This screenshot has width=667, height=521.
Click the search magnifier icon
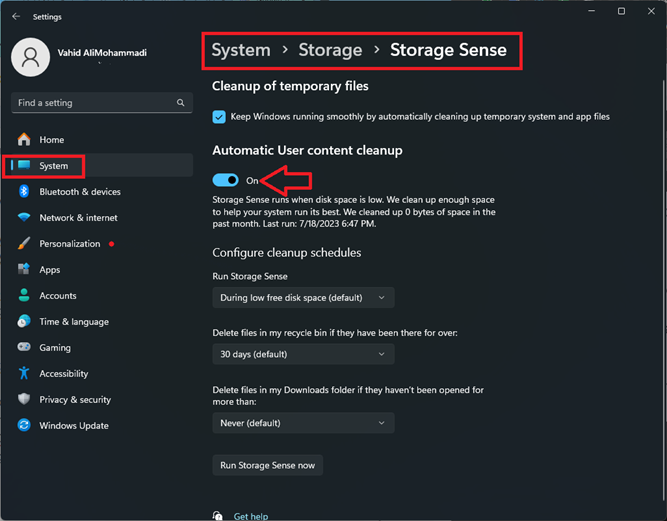pyautogui.click(x=180, y=102)
